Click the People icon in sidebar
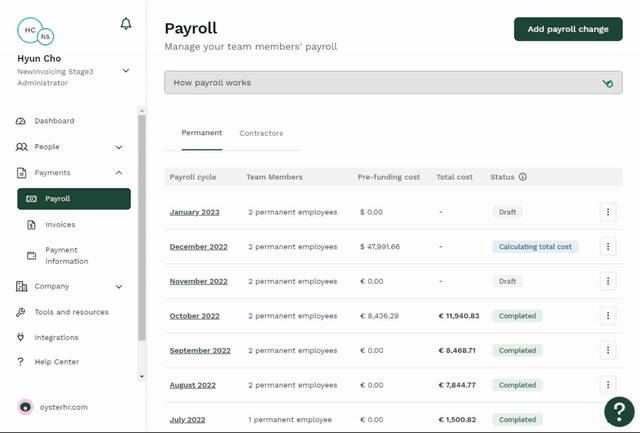The width and height of the screenshot is (640, 433). point(21,147)
